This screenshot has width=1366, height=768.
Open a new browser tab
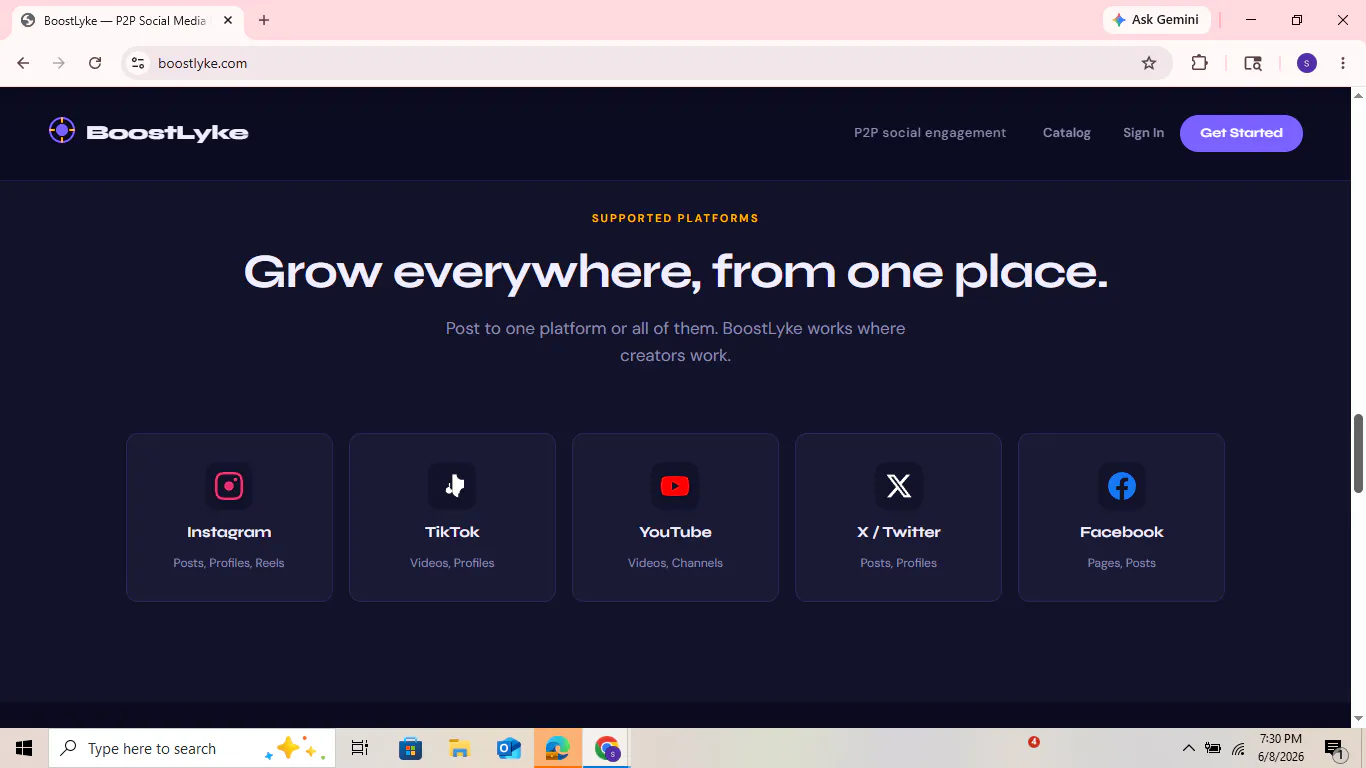point(264,20)
